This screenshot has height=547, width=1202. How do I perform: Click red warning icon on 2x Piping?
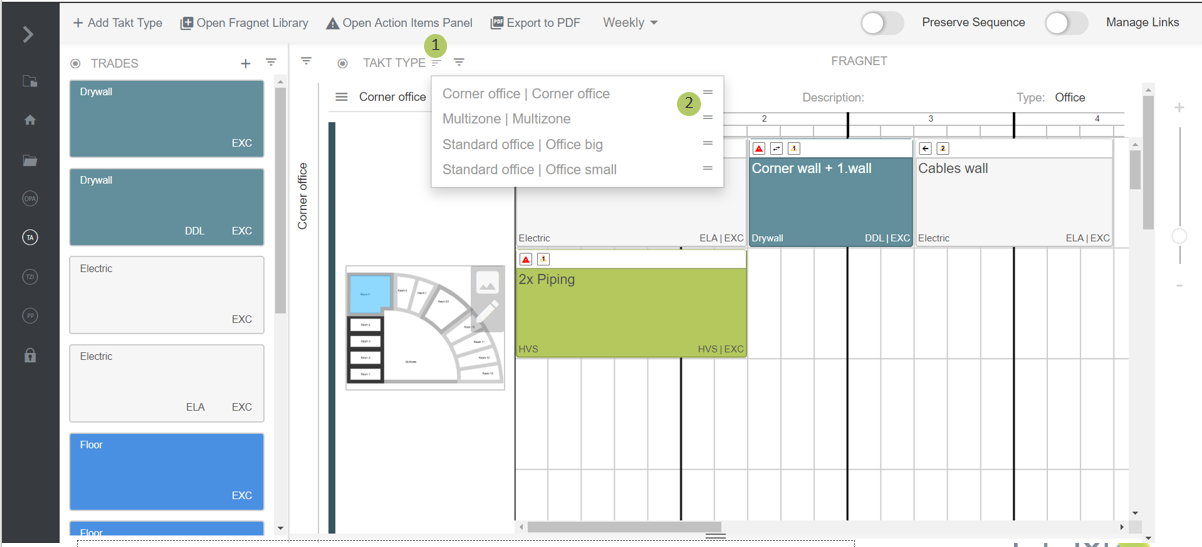[x=526, y=259]
